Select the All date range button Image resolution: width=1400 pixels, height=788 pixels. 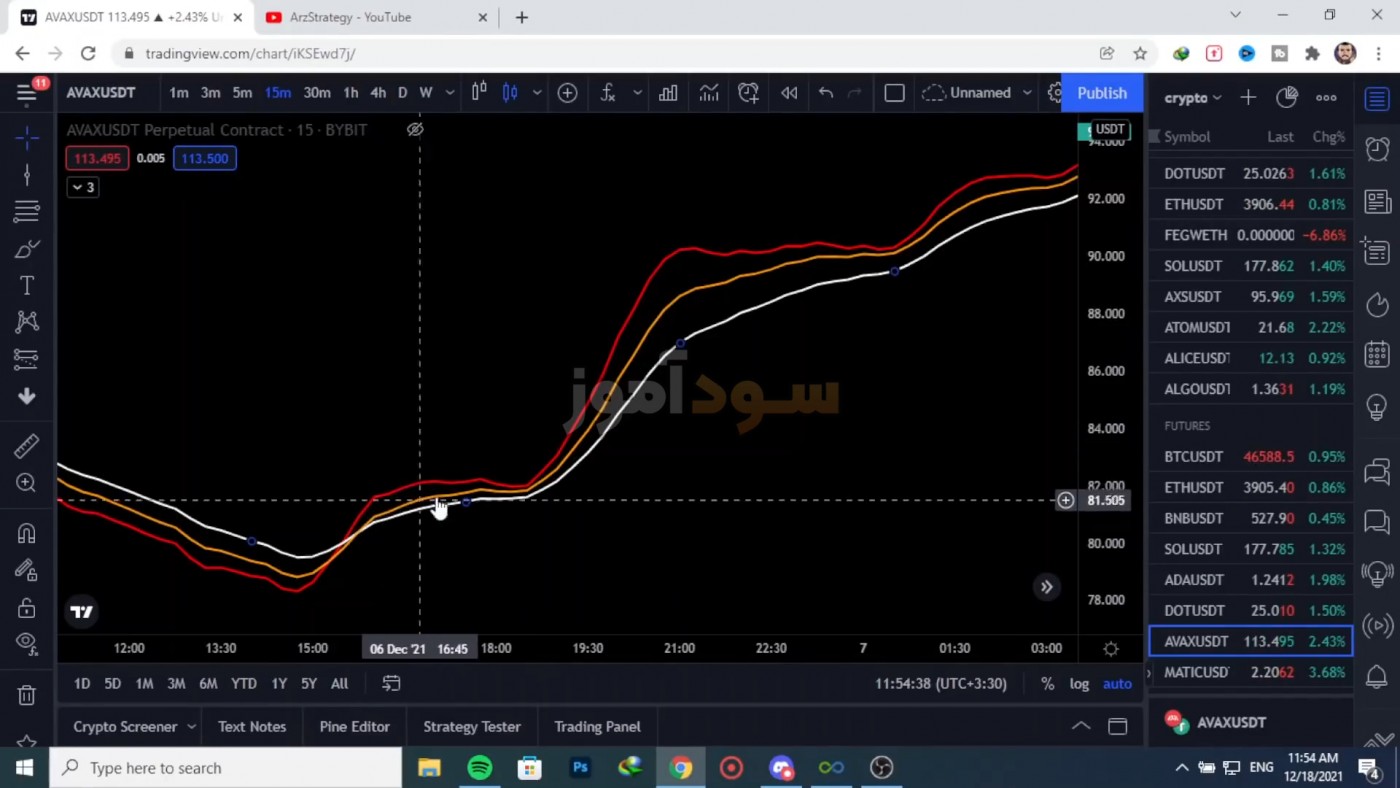tap(339, 684)
